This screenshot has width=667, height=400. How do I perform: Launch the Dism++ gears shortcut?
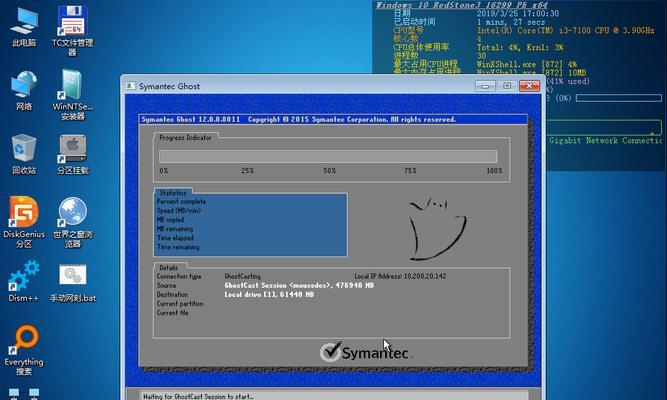pos(24,281)
